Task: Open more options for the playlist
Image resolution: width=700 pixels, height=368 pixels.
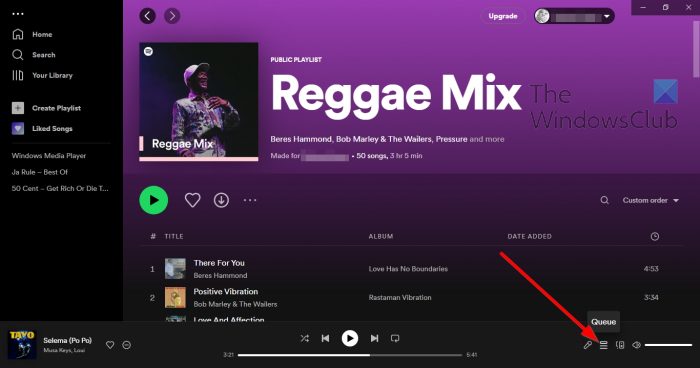Action: 250,200
